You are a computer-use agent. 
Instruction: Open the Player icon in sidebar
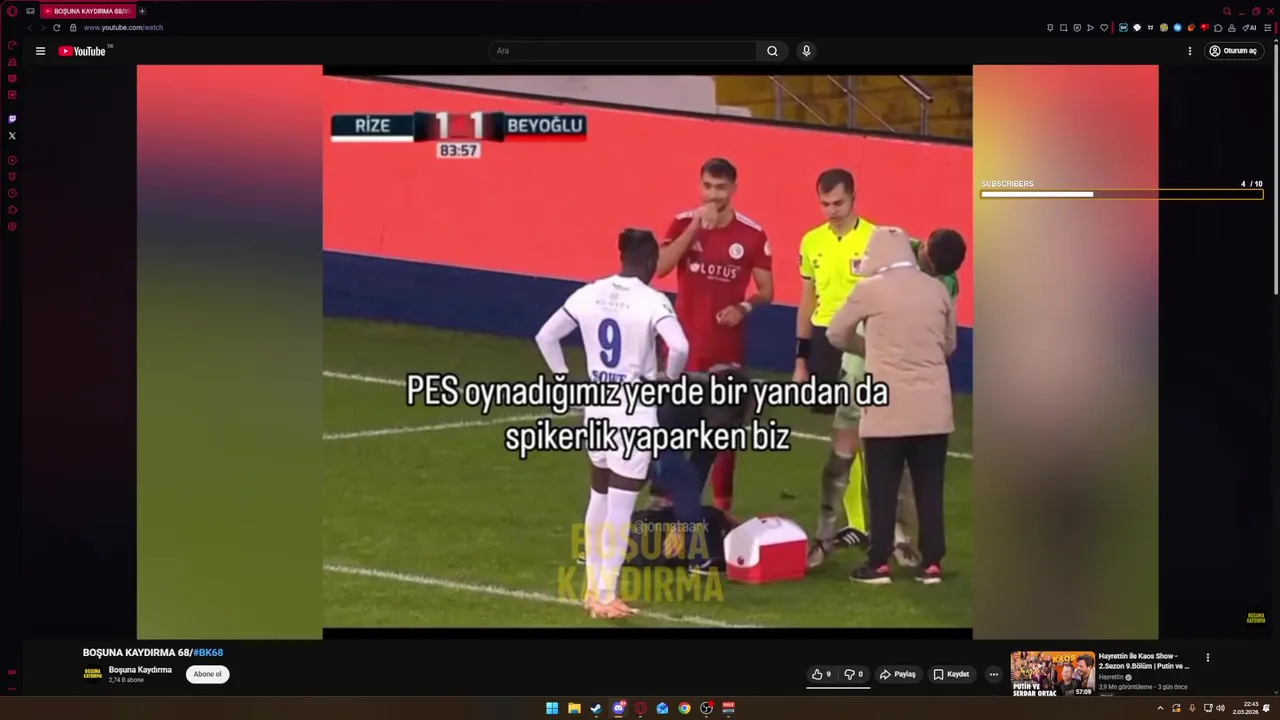pyautogui.click(x=12, y=160)
